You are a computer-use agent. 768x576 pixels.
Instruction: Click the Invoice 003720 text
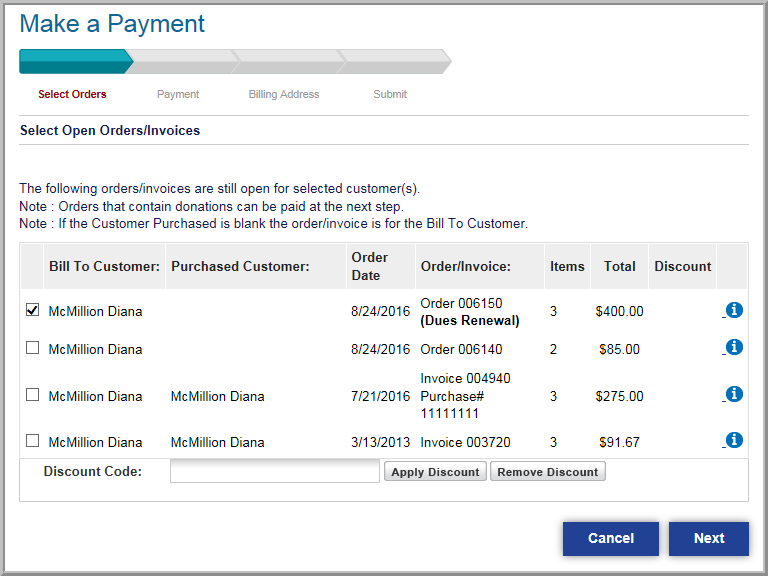point(465,442)
